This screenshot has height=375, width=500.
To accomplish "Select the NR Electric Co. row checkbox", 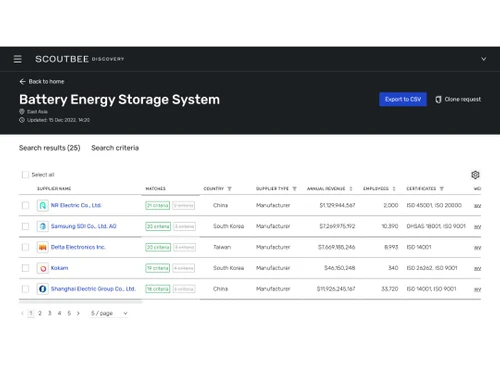I will pos(25,205).
